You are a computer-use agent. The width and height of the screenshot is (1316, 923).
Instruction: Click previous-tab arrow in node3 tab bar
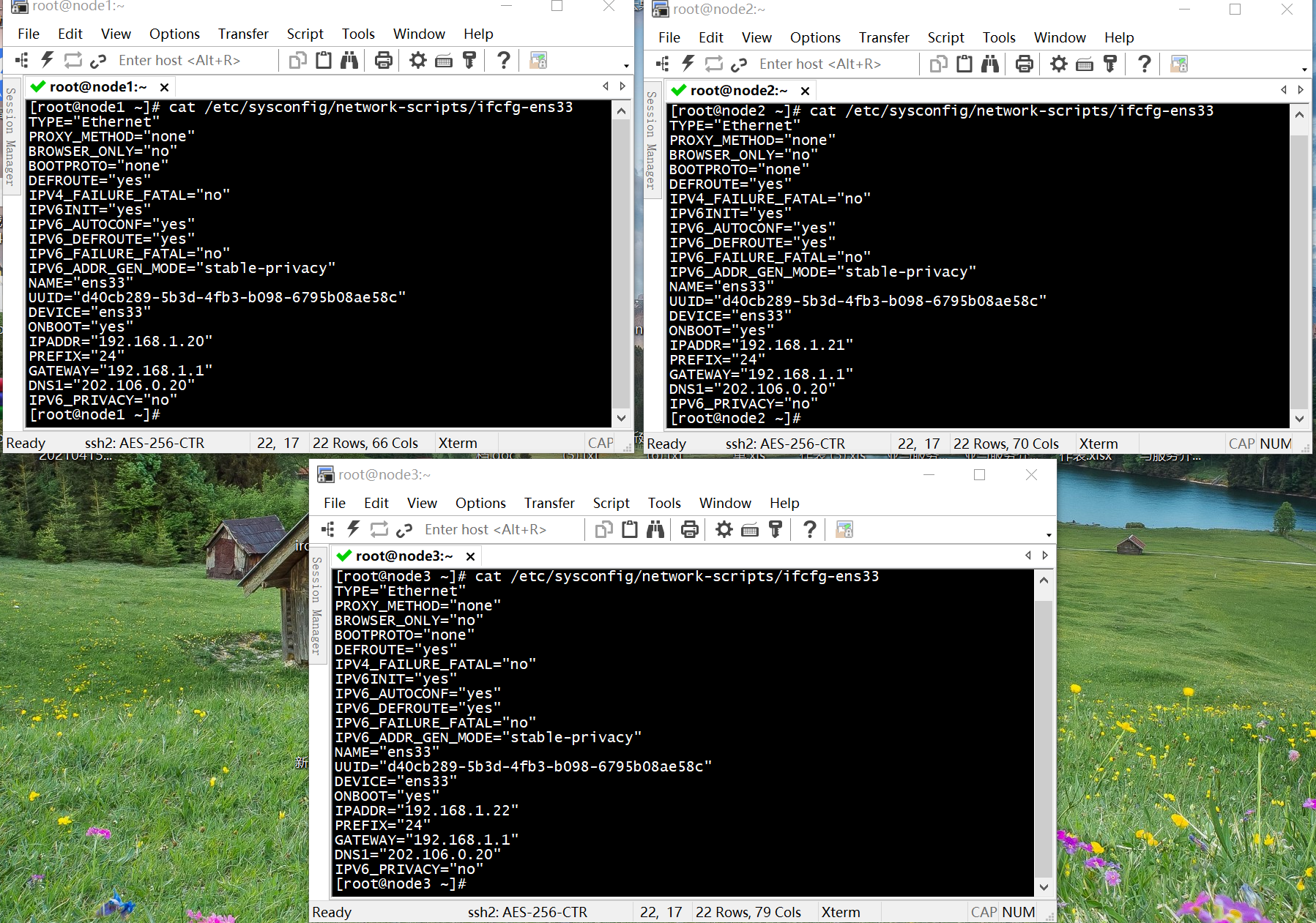1028,556
